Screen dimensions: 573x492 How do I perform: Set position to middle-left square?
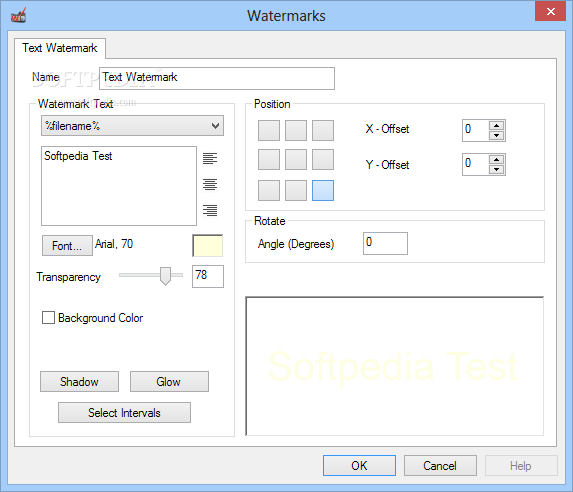point(269,159)
